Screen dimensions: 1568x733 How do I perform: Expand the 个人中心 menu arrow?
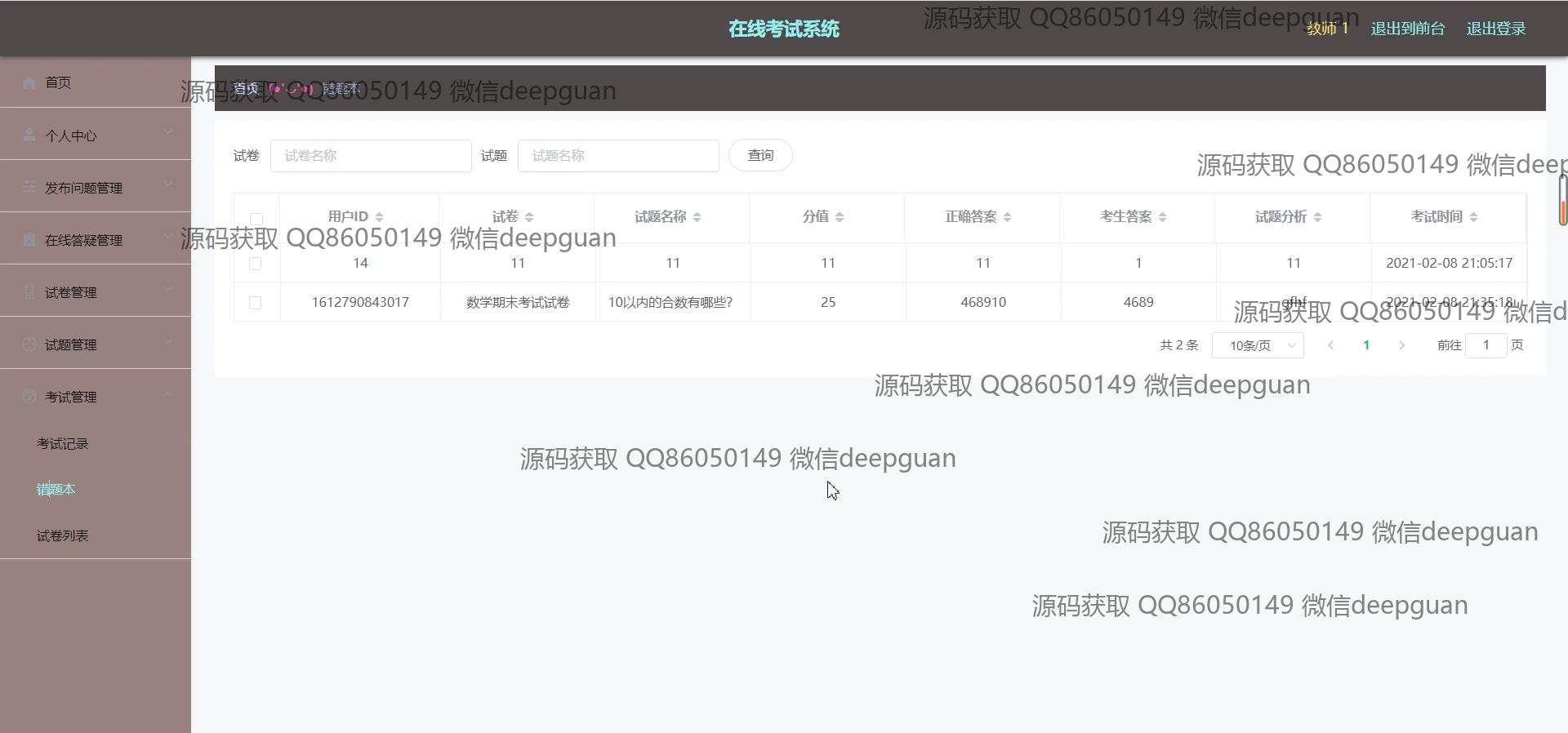[x=167, y=132]
